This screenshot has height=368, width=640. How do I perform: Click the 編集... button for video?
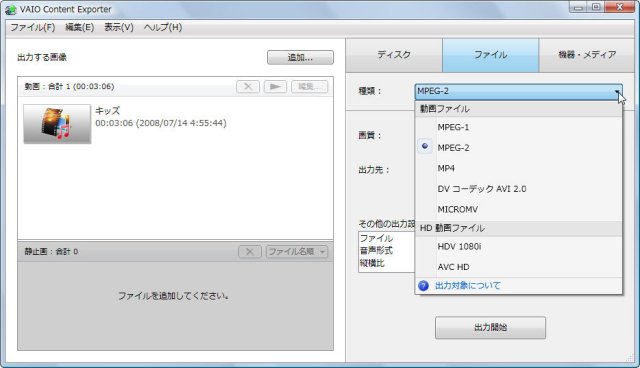coord(309,86)
